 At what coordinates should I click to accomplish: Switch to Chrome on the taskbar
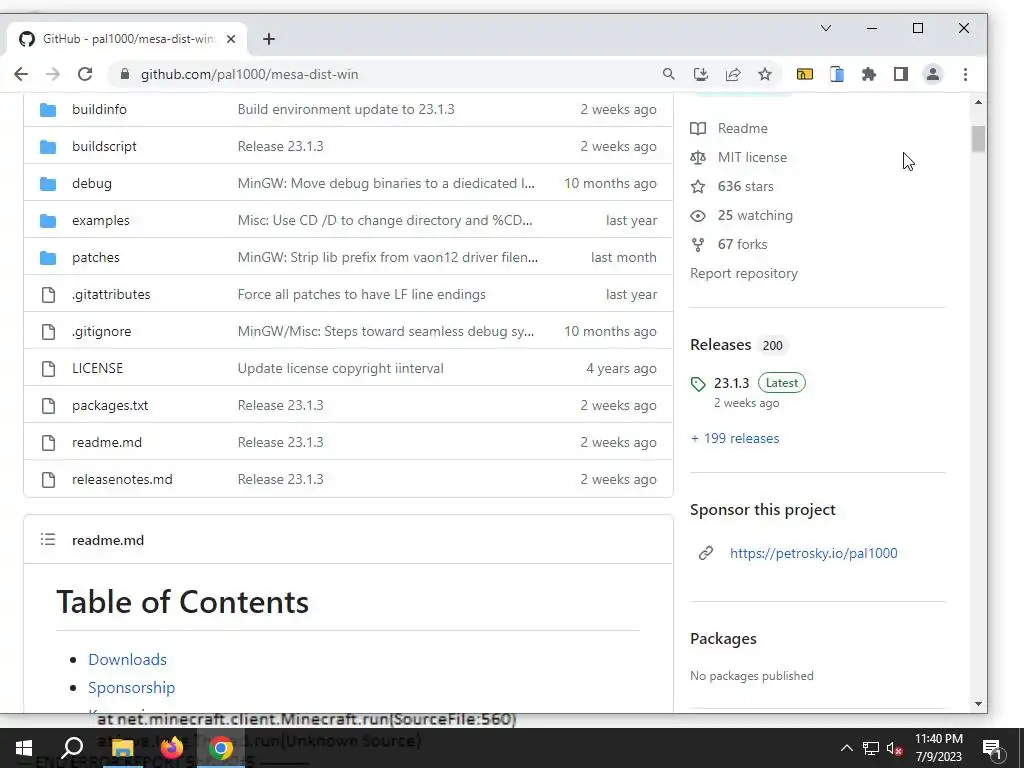point(221,748)
